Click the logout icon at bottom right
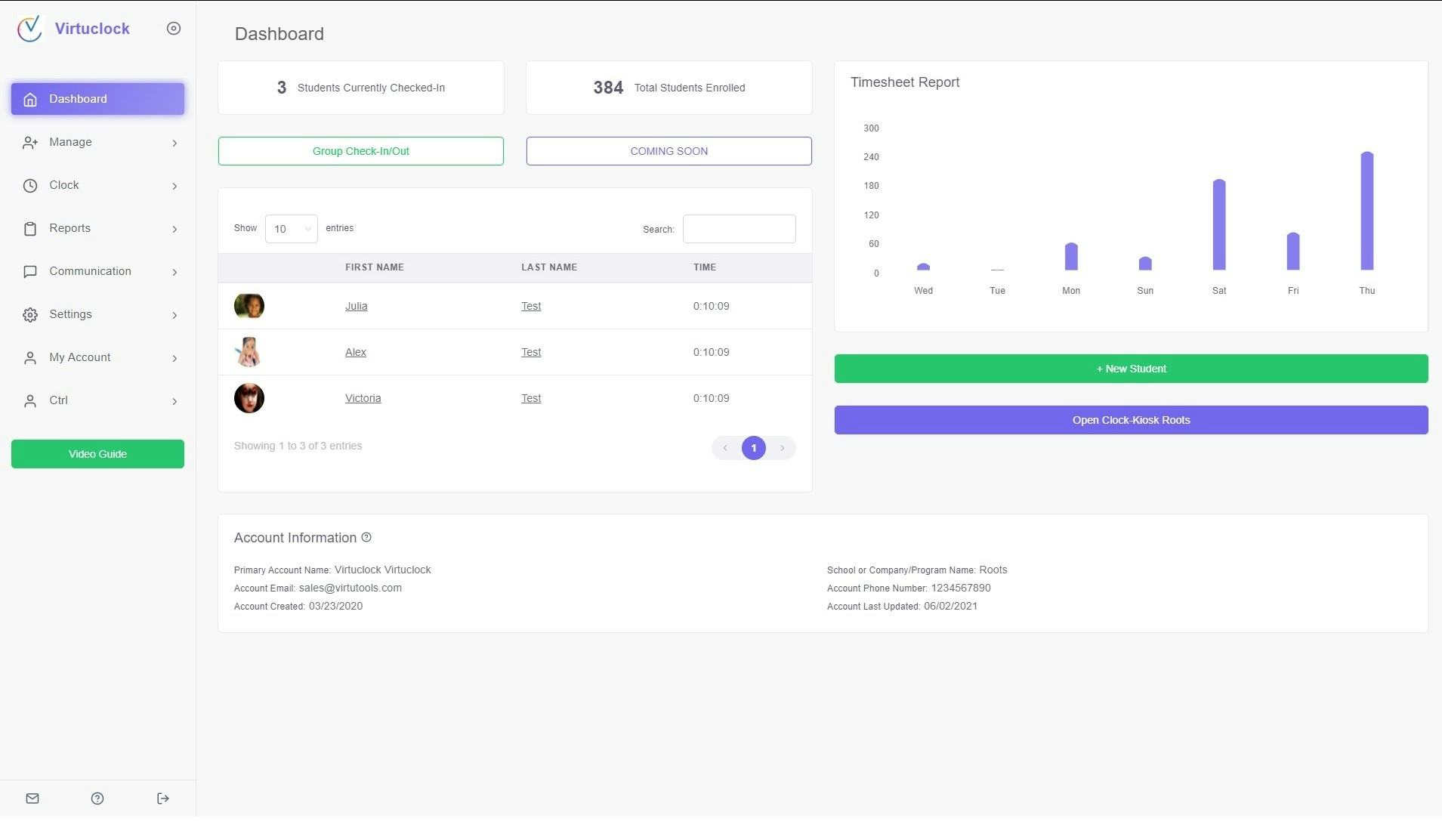 (162, 798)
